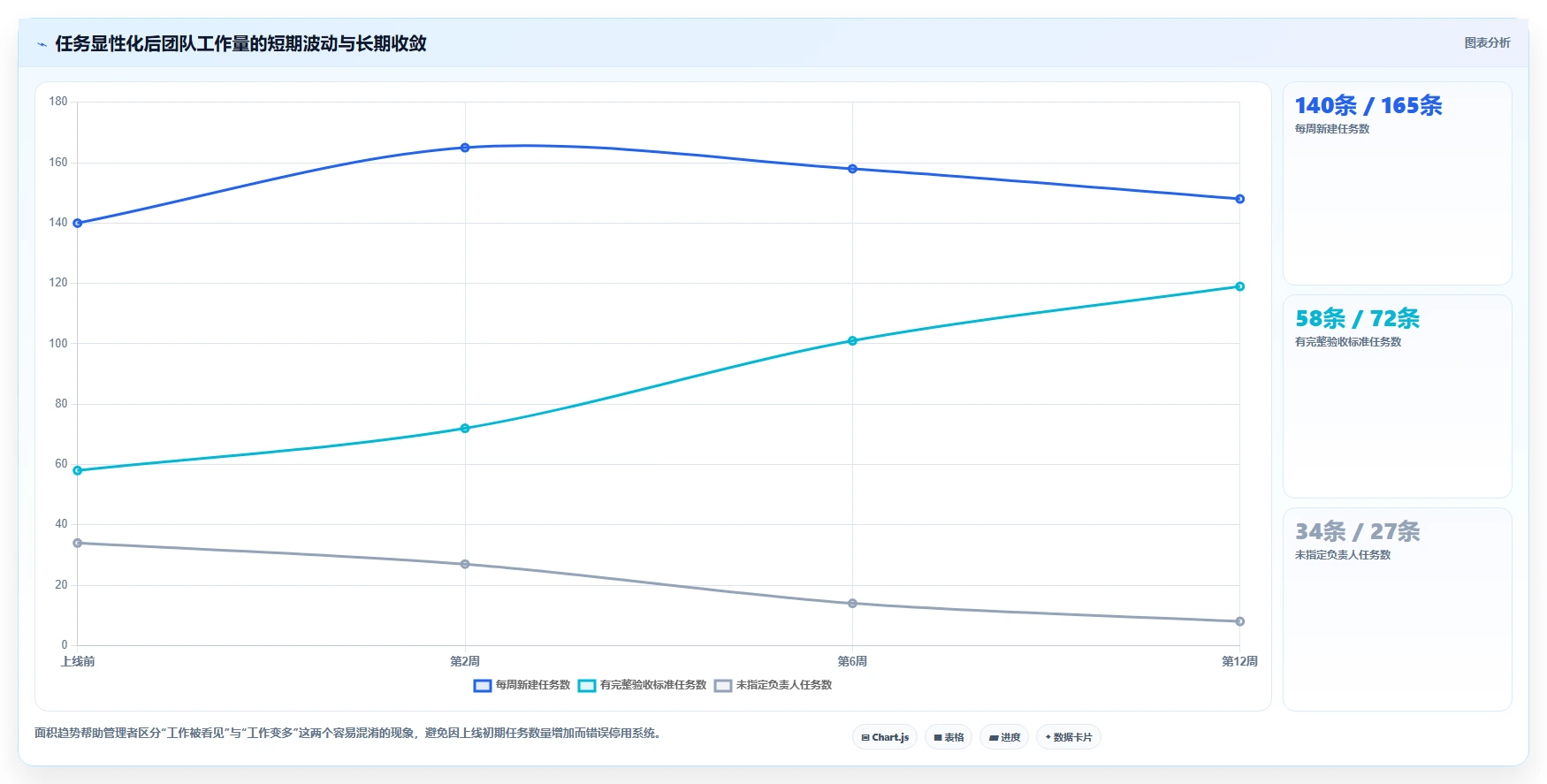Screen dimensions: 1547x784
Task: Toggle the 未指定负责人任务数 legend series
Action: tap(773, 685)
